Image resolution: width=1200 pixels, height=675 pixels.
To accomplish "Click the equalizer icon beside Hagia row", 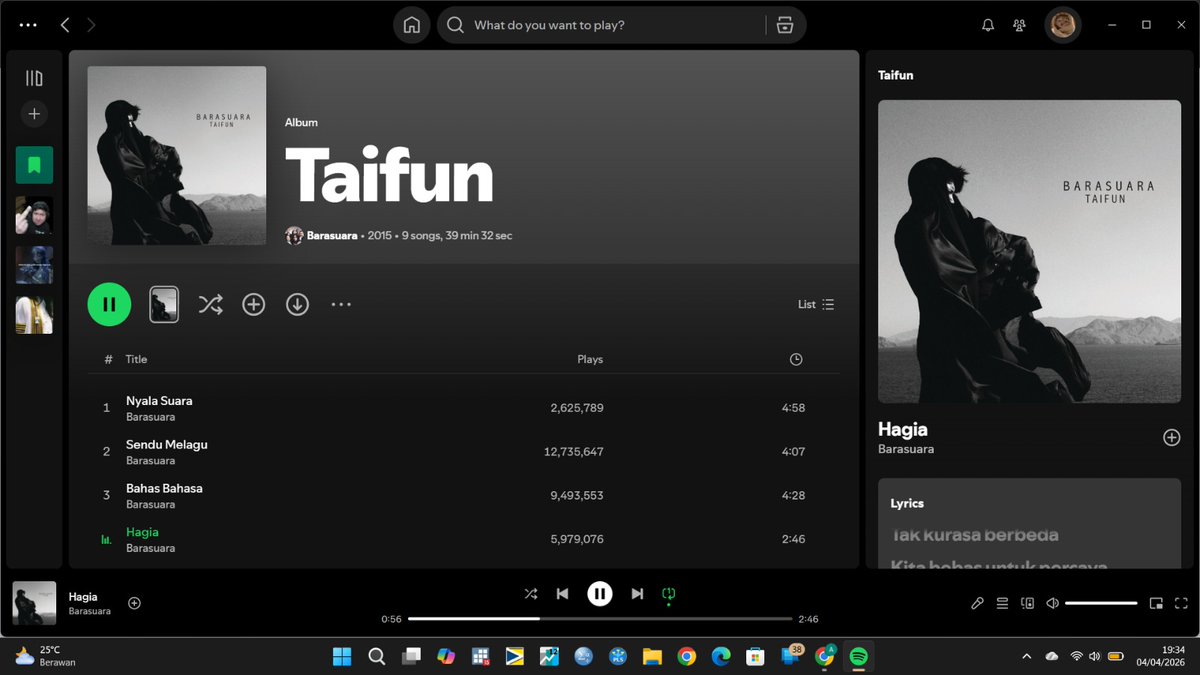I will 106,540.
